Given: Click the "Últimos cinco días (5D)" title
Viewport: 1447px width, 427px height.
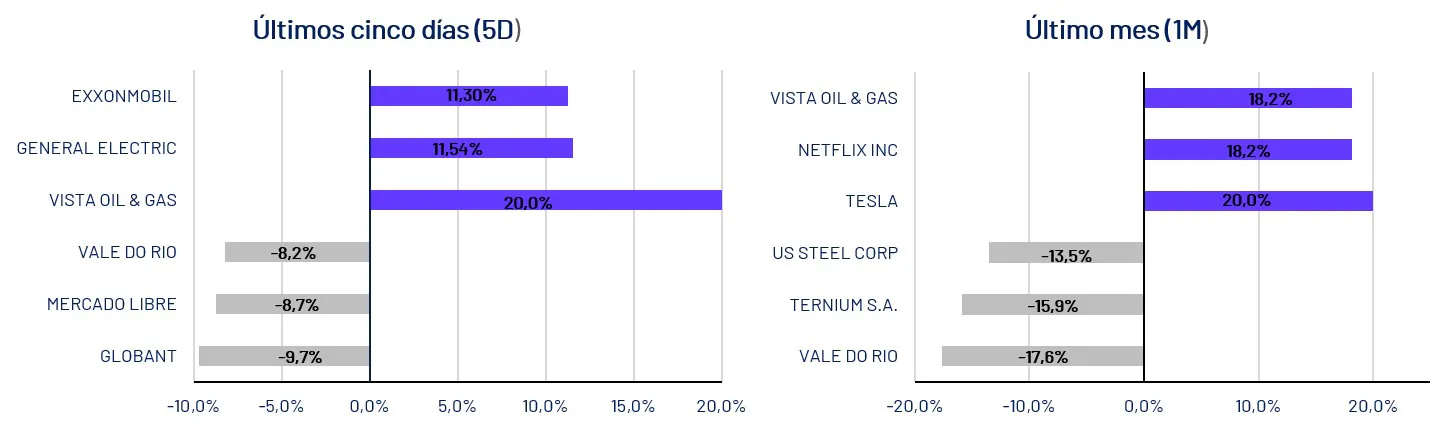Looking at the screenshot, I should 387,30.
